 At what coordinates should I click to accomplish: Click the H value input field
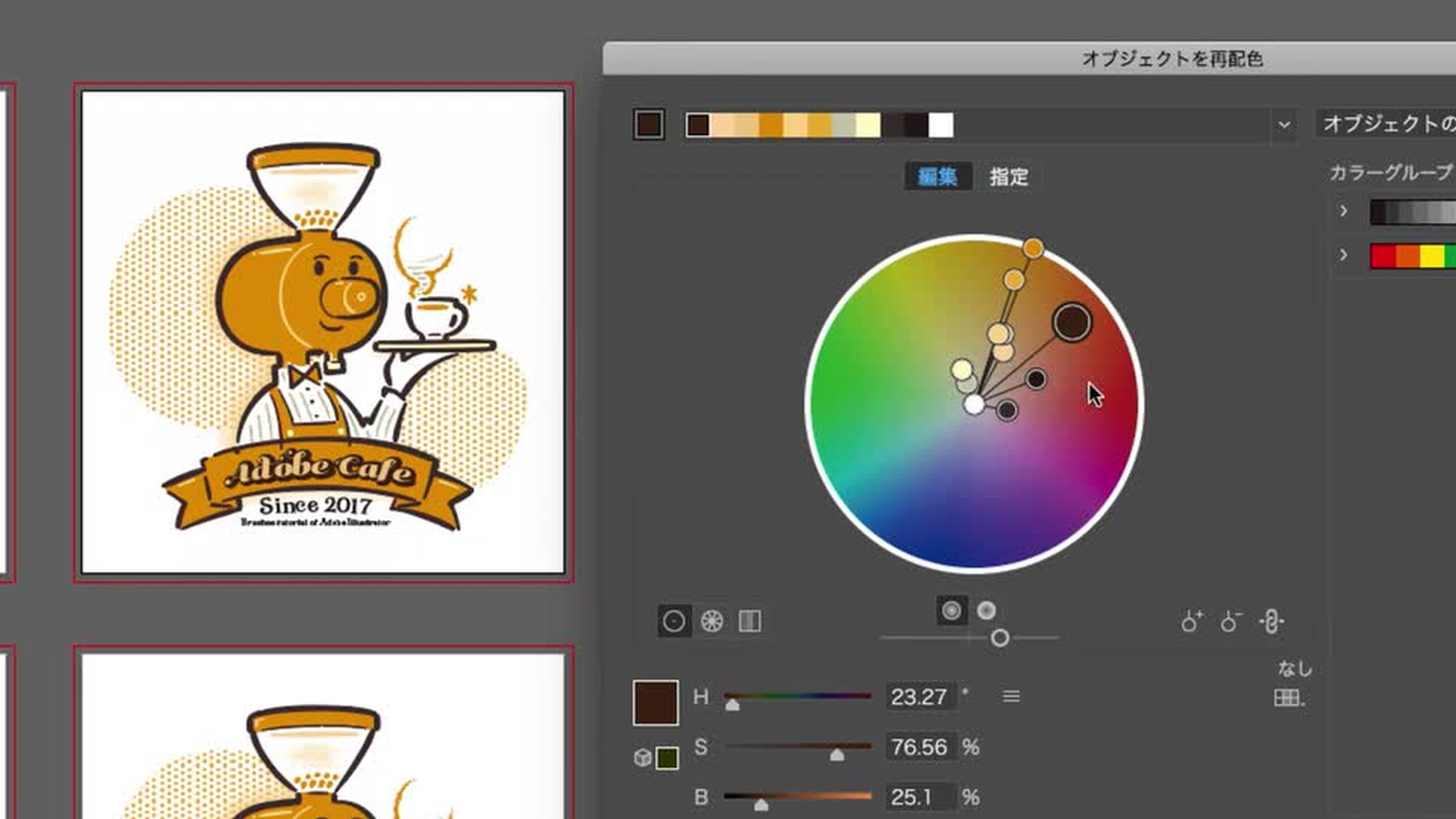coord(919,697)
